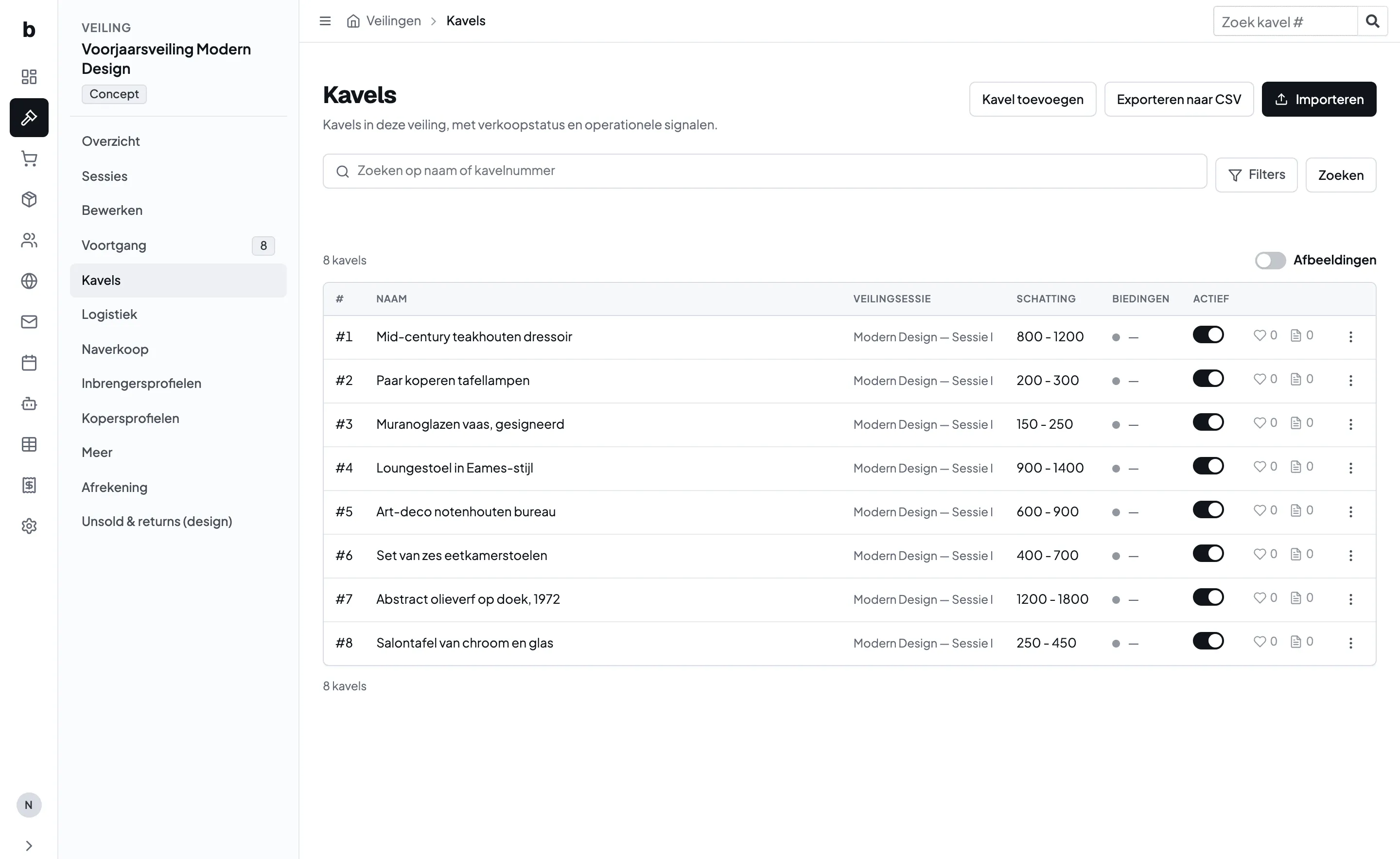Open the users icon in left rail
Viewport: 1400px width, 859px height.
pyautogui.click(x=29, y=240)
